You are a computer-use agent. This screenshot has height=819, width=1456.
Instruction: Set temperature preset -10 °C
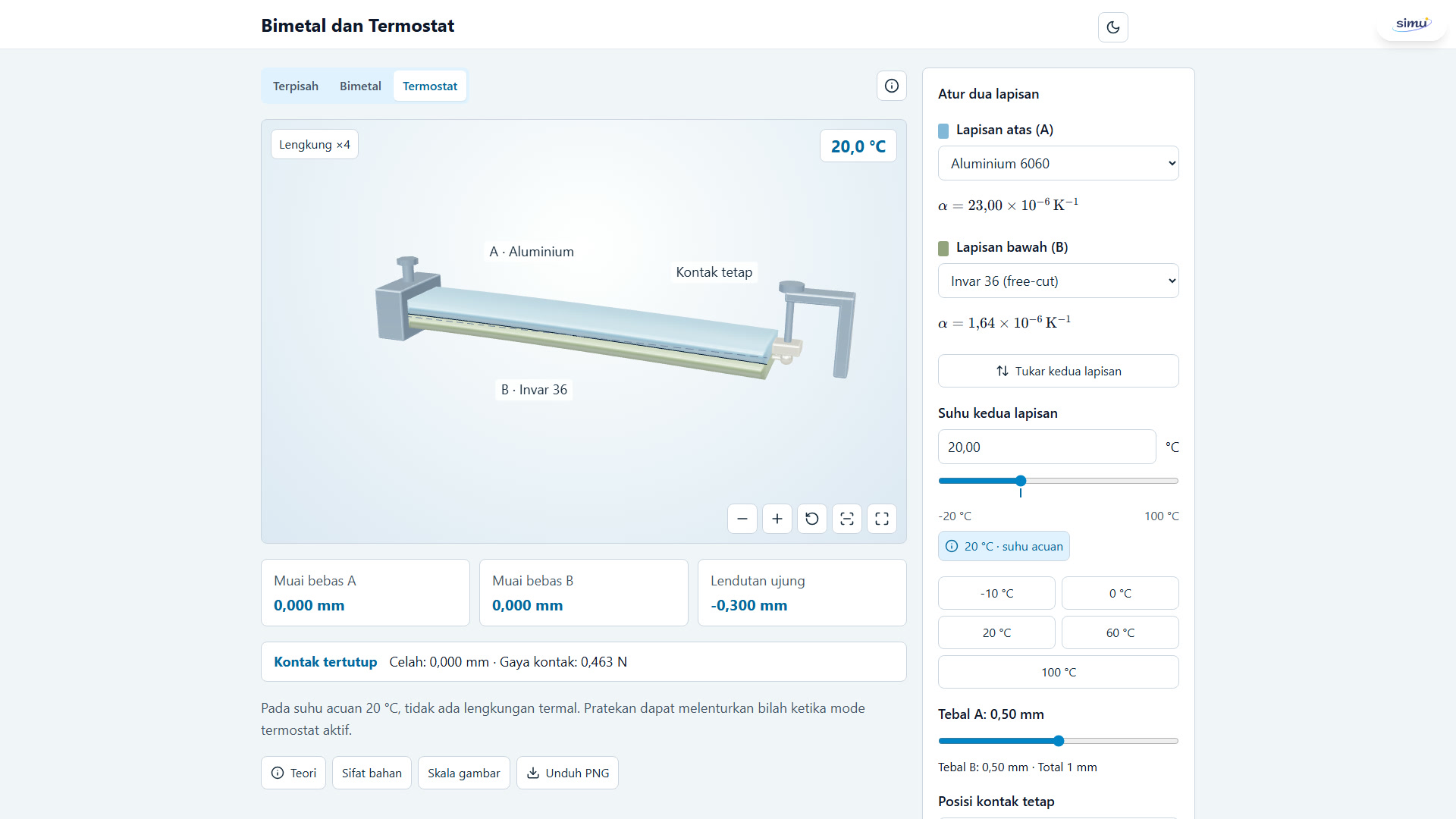[996, 593]
